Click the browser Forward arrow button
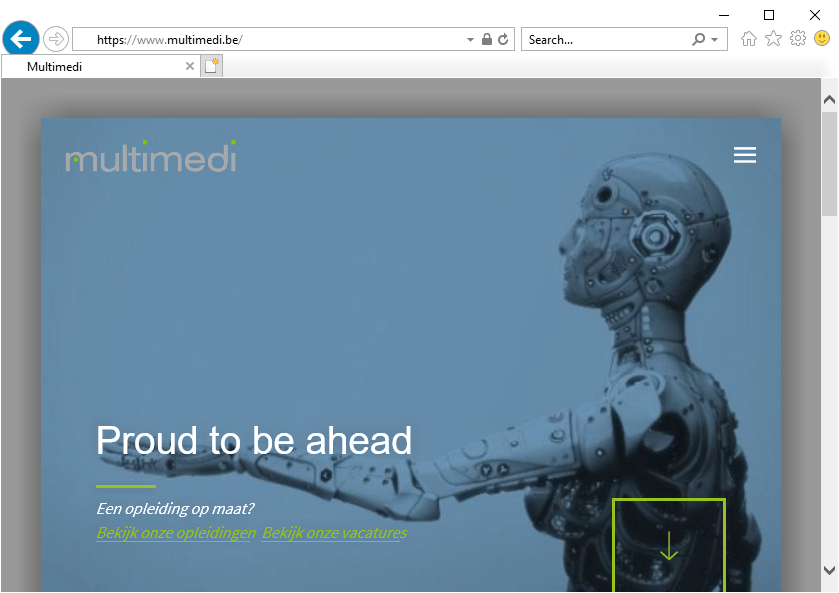 56,39
